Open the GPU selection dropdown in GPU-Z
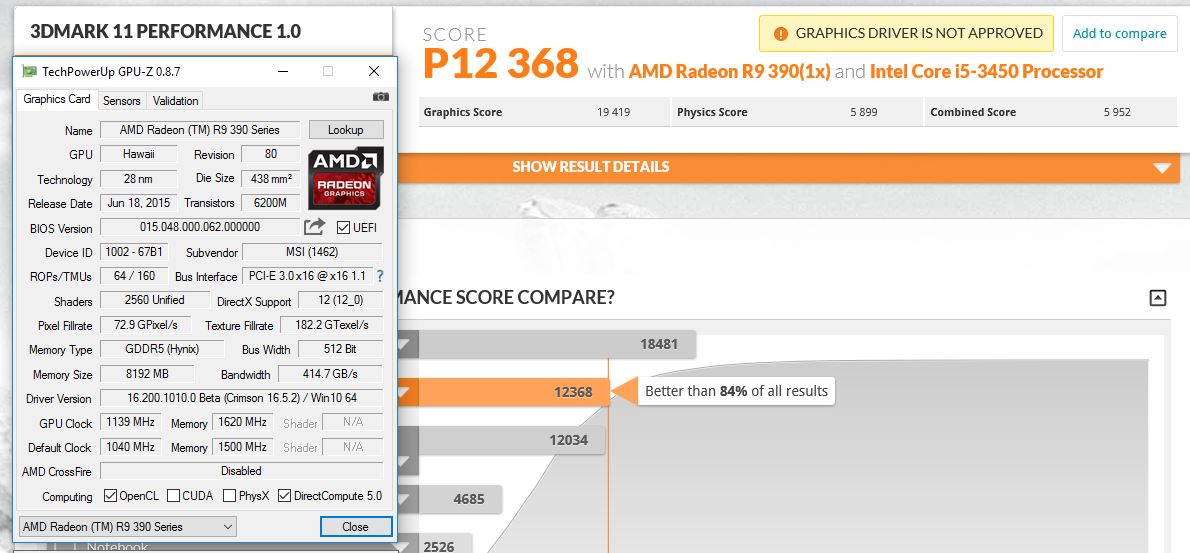 point(127,526)
